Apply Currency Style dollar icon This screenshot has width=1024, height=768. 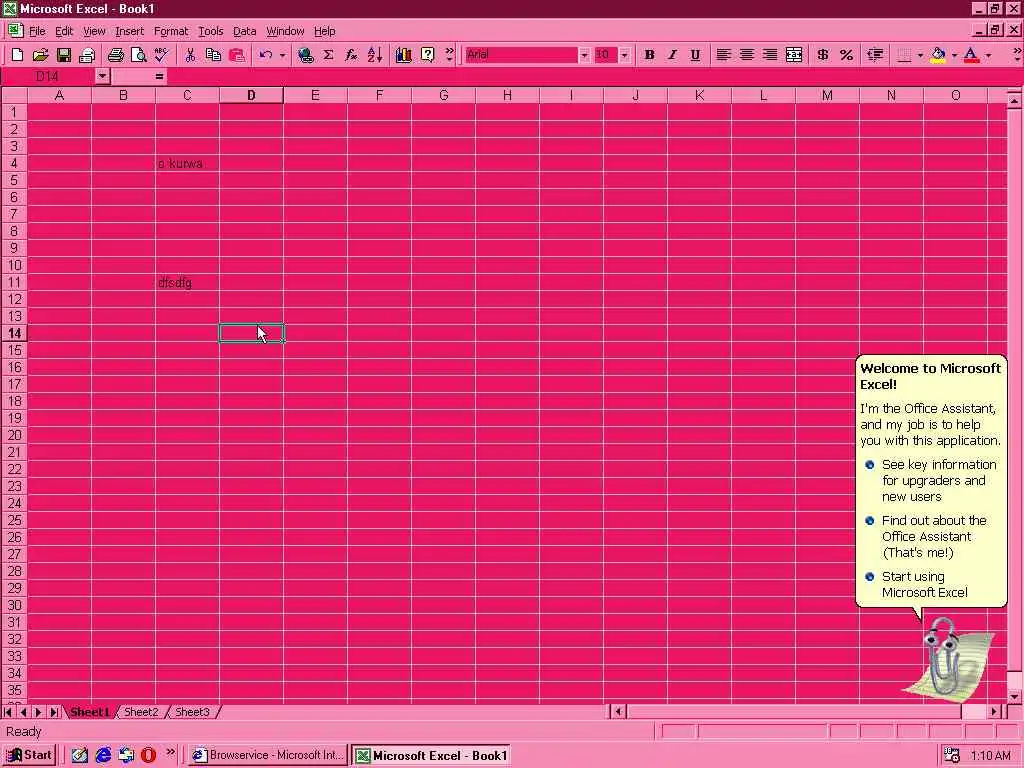click(x=823, y=55)
